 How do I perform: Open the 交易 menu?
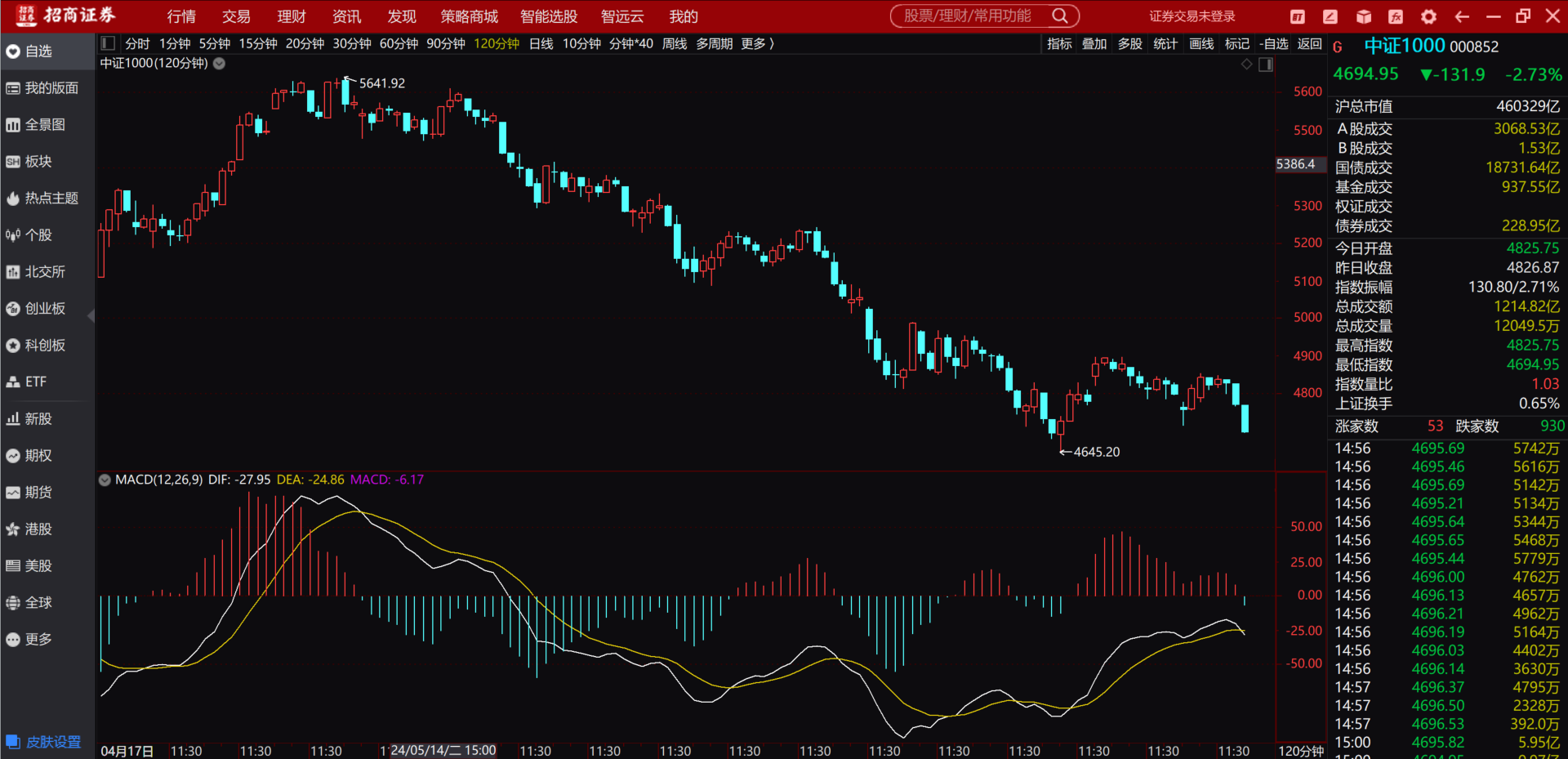pyautogui.click(x=236, y=16)
